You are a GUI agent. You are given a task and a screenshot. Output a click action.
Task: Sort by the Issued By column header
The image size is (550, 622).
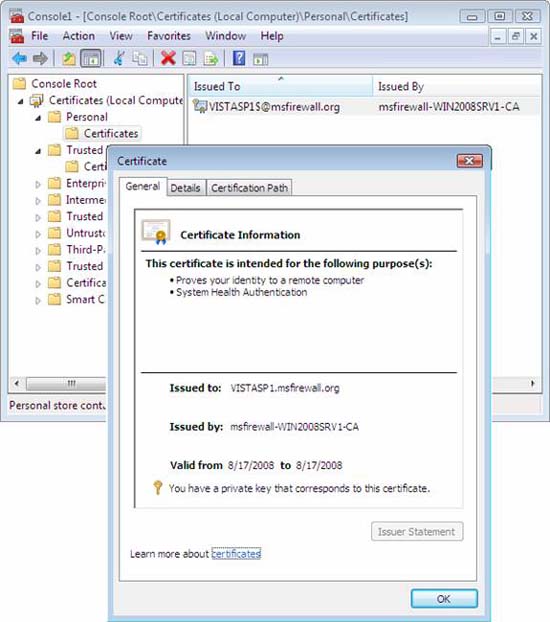456,86
